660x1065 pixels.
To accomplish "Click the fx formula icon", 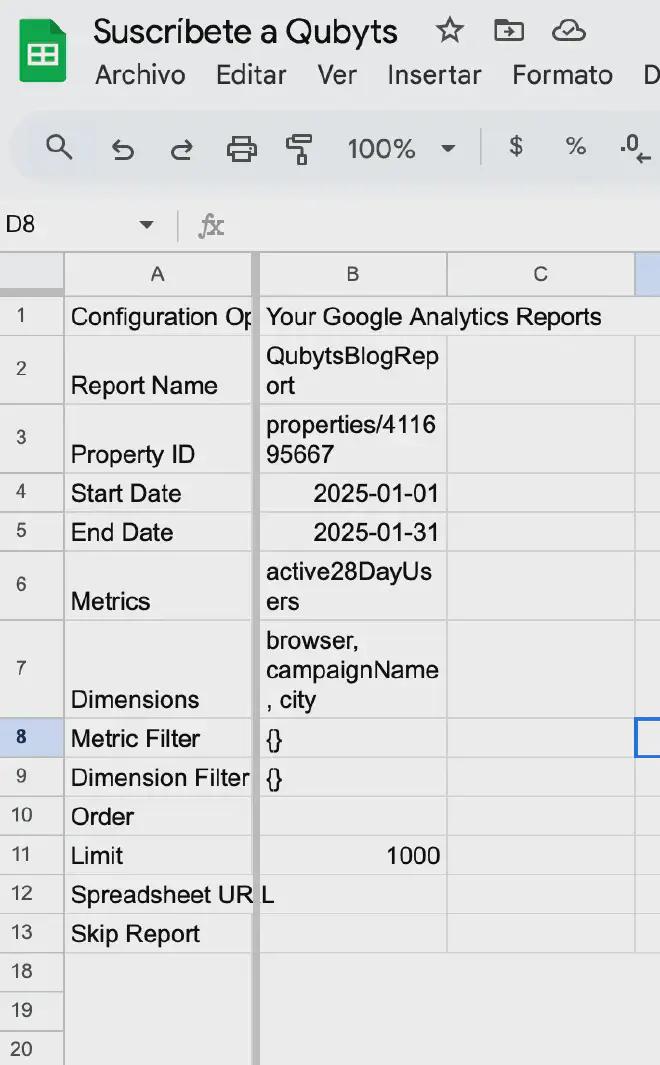I will coord(211,225).
